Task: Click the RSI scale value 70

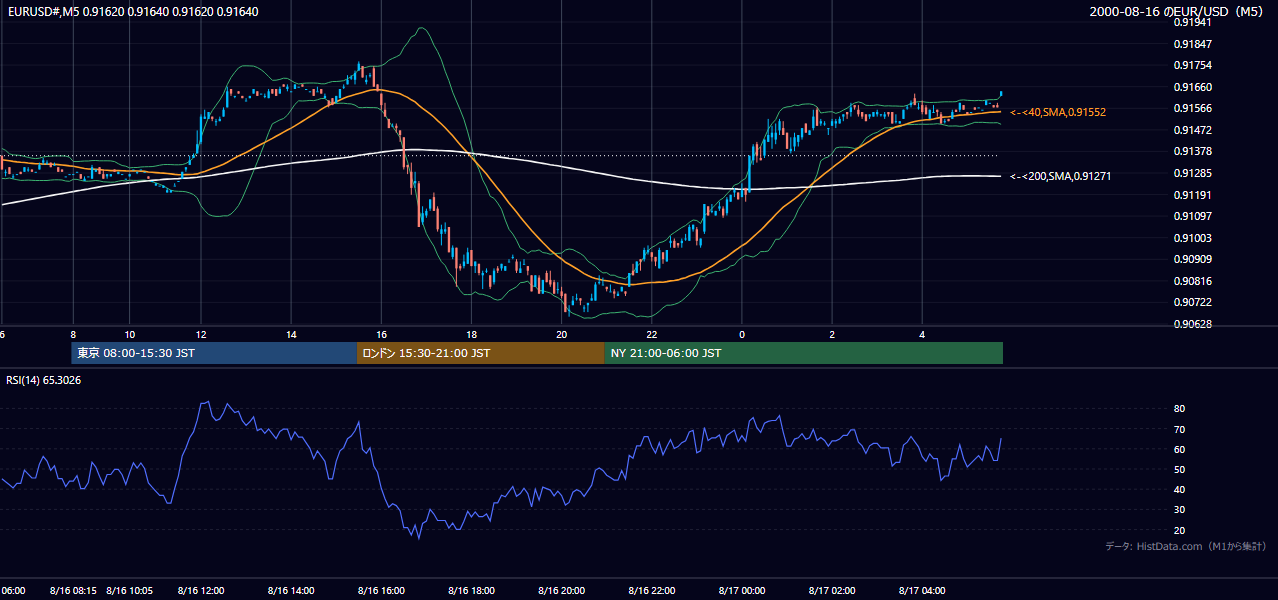Action: 1179,430
